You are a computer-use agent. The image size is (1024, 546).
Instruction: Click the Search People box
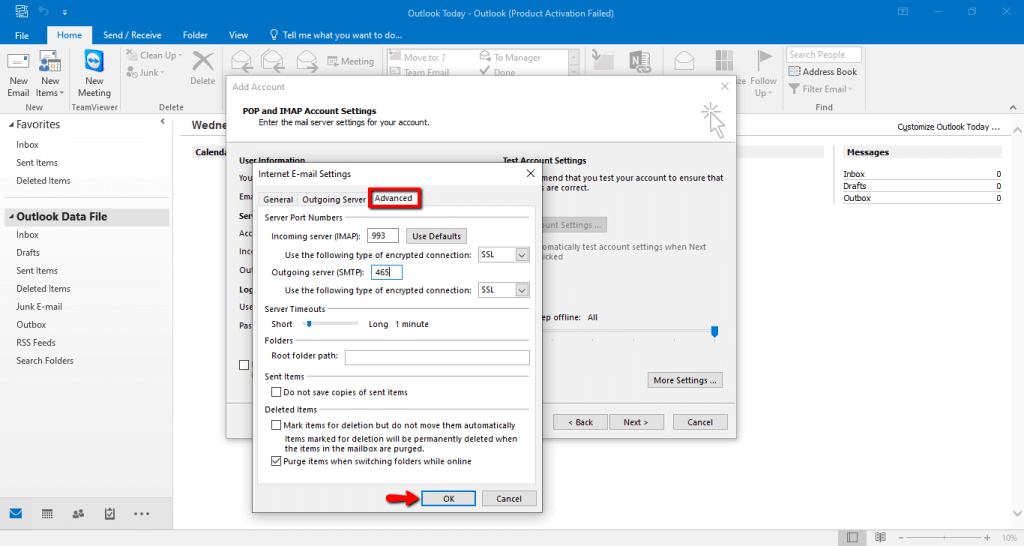[x=824, y=55]
